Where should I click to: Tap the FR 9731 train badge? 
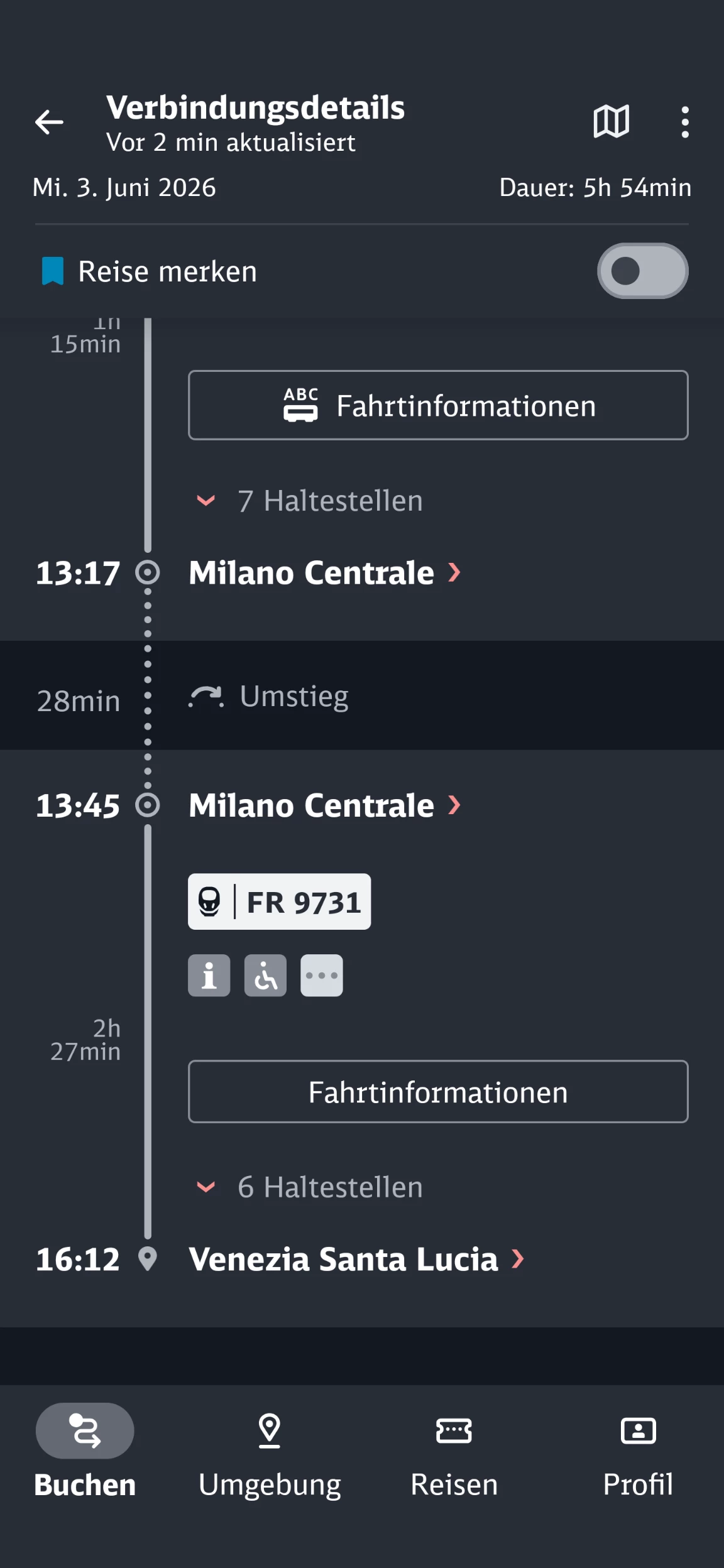(279, 901)
